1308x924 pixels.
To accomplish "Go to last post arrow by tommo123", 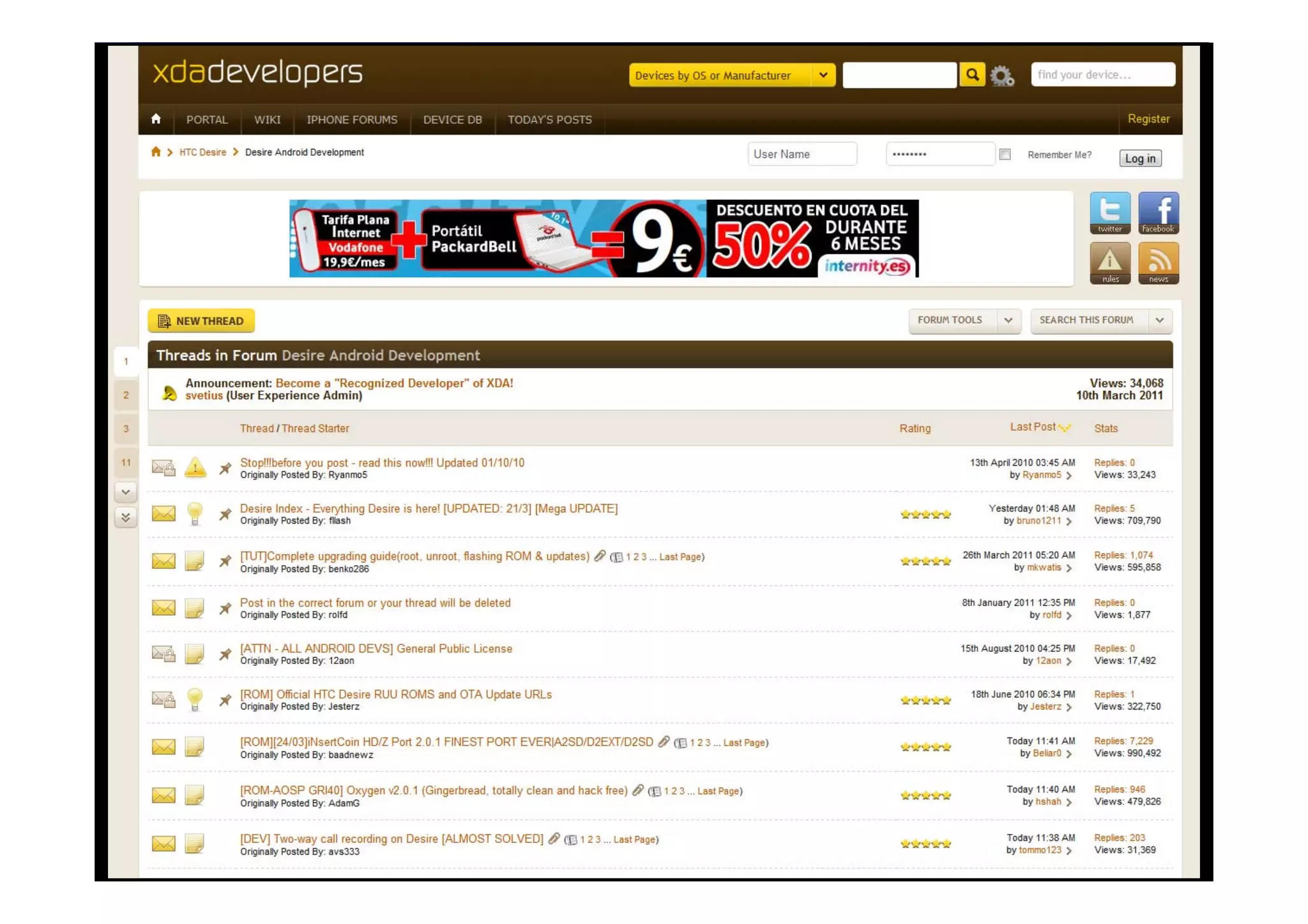I will (x=1069, y=851).
